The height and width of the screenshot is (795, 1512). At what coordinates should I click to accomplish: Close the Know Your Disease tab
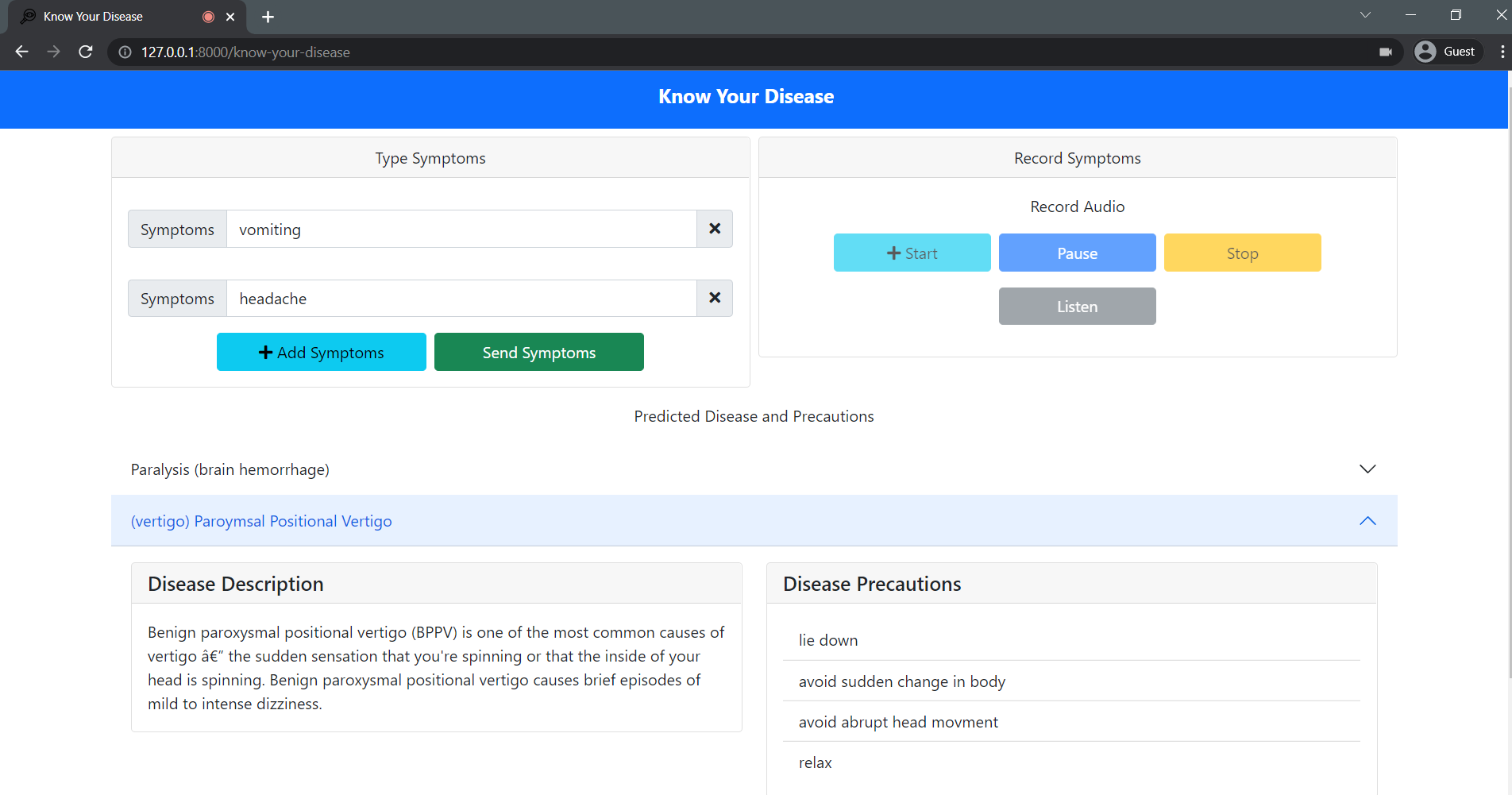point(230,17)
